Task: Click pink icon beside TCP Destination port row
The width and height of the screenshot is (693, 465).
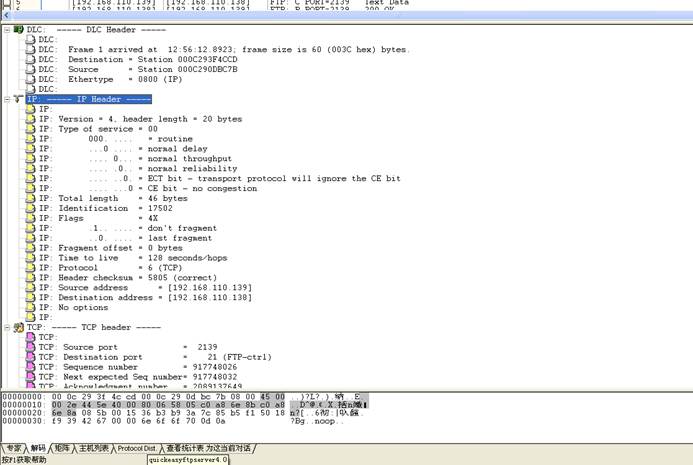Action: (30, 357)
